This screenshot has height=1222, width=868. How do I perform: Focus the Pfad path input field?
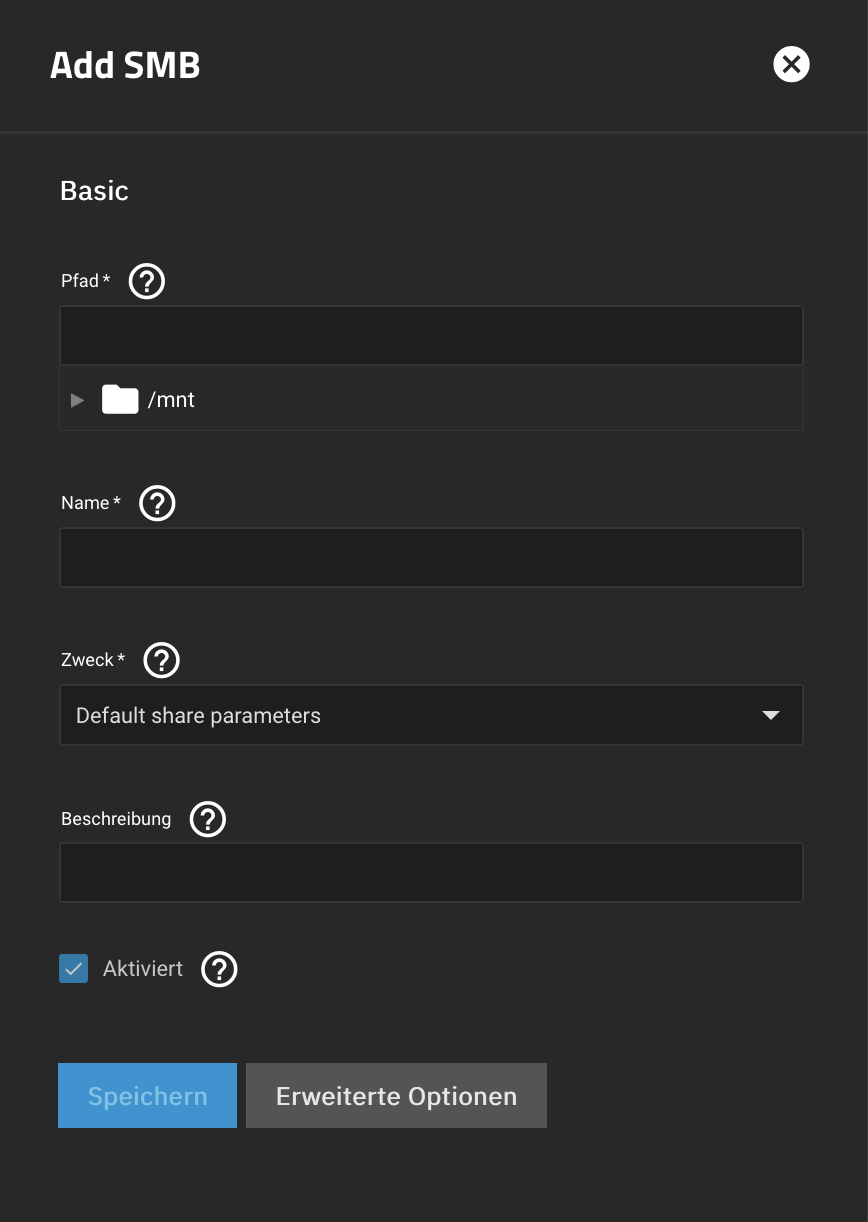tap(431, 336)
